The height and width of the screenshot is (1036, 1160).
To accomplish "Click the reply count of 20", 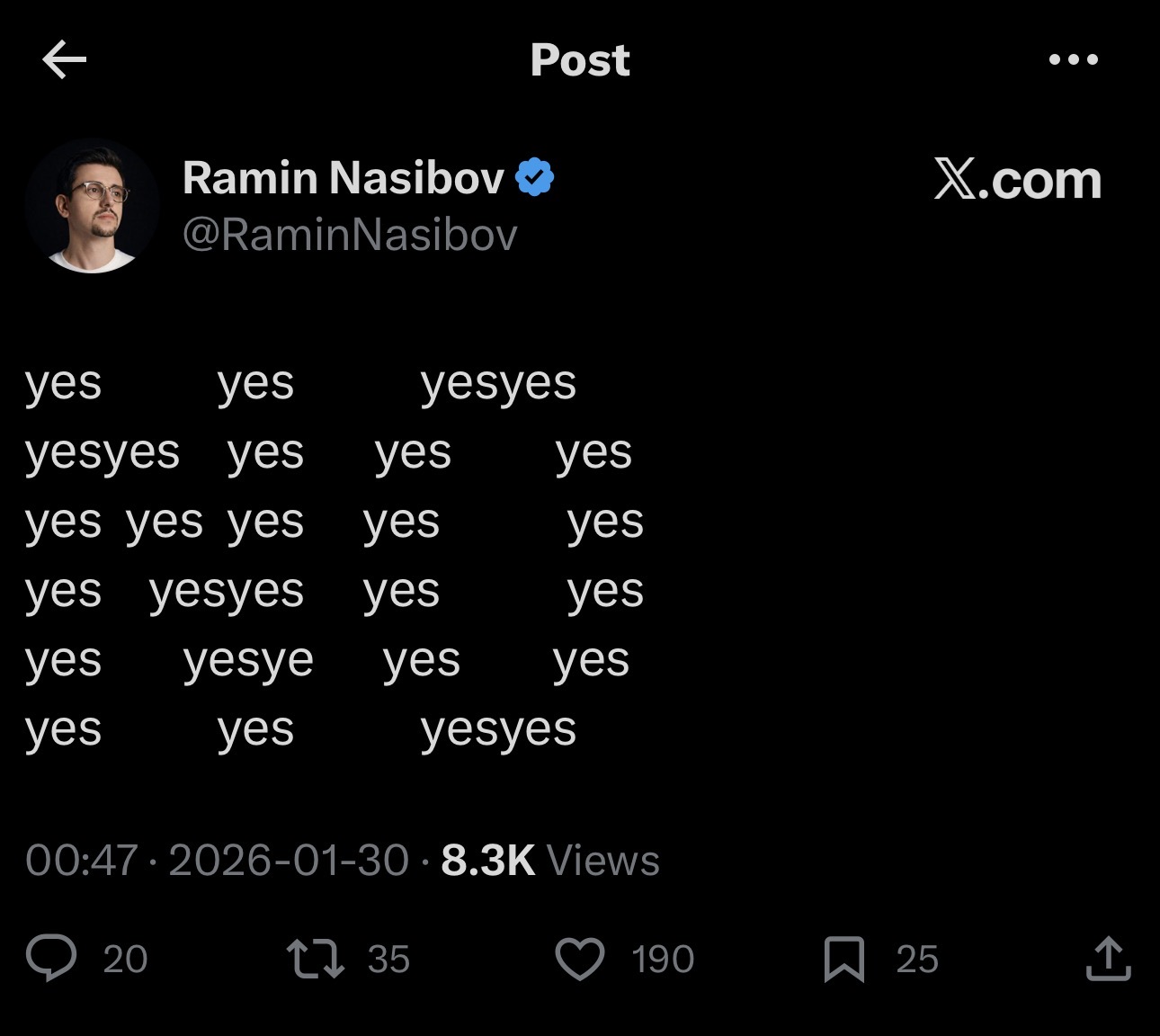I will click(x=125, y=960).
